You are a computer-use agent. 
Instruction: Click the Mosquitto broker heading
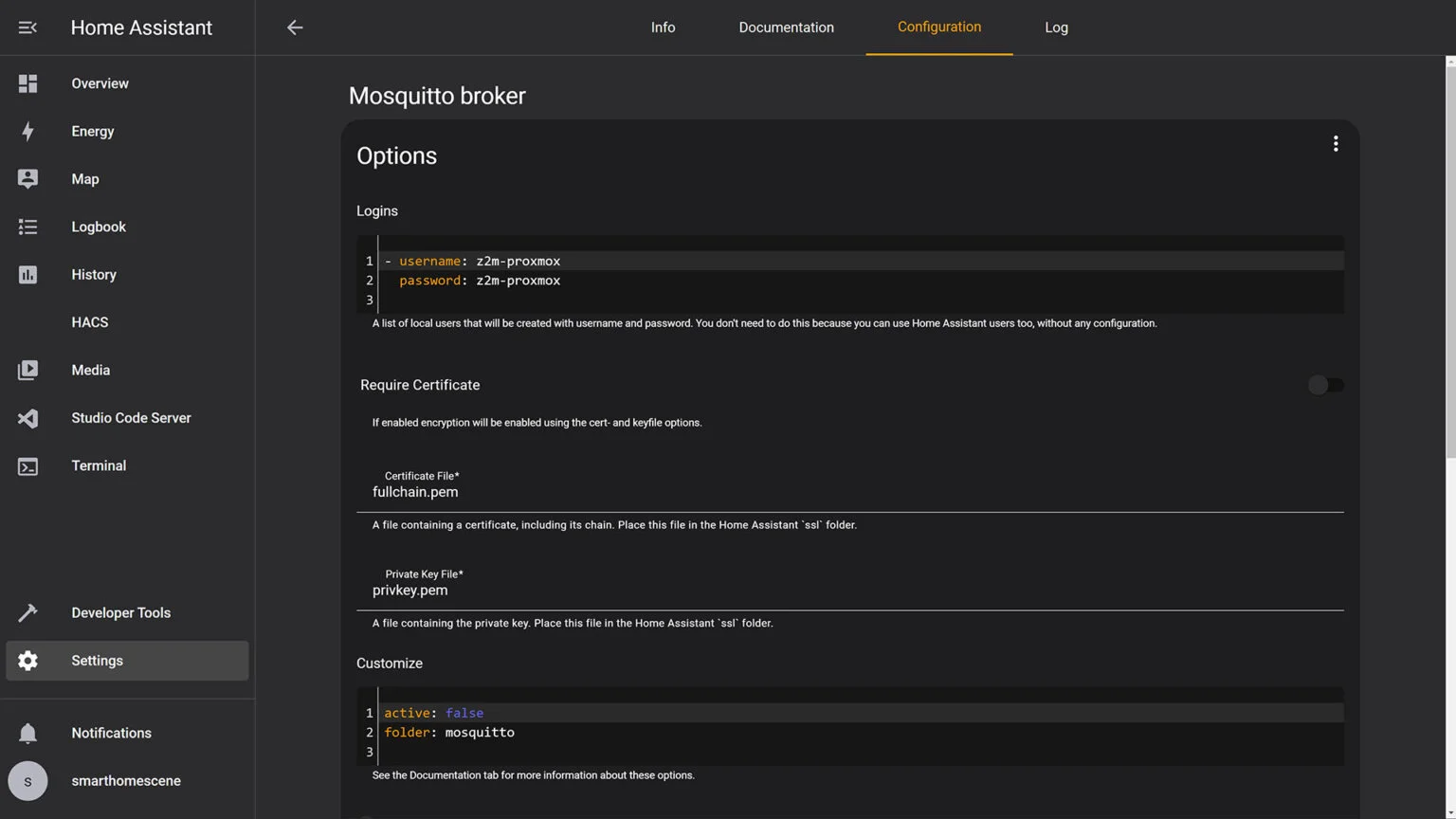point(437,96)
